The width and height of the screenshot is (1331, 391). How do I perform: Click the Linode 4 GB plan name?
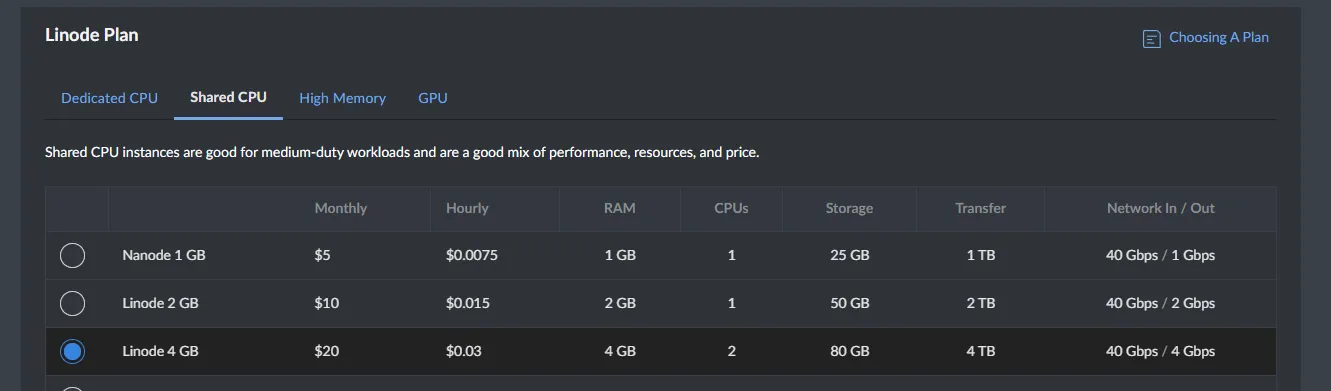160,351
